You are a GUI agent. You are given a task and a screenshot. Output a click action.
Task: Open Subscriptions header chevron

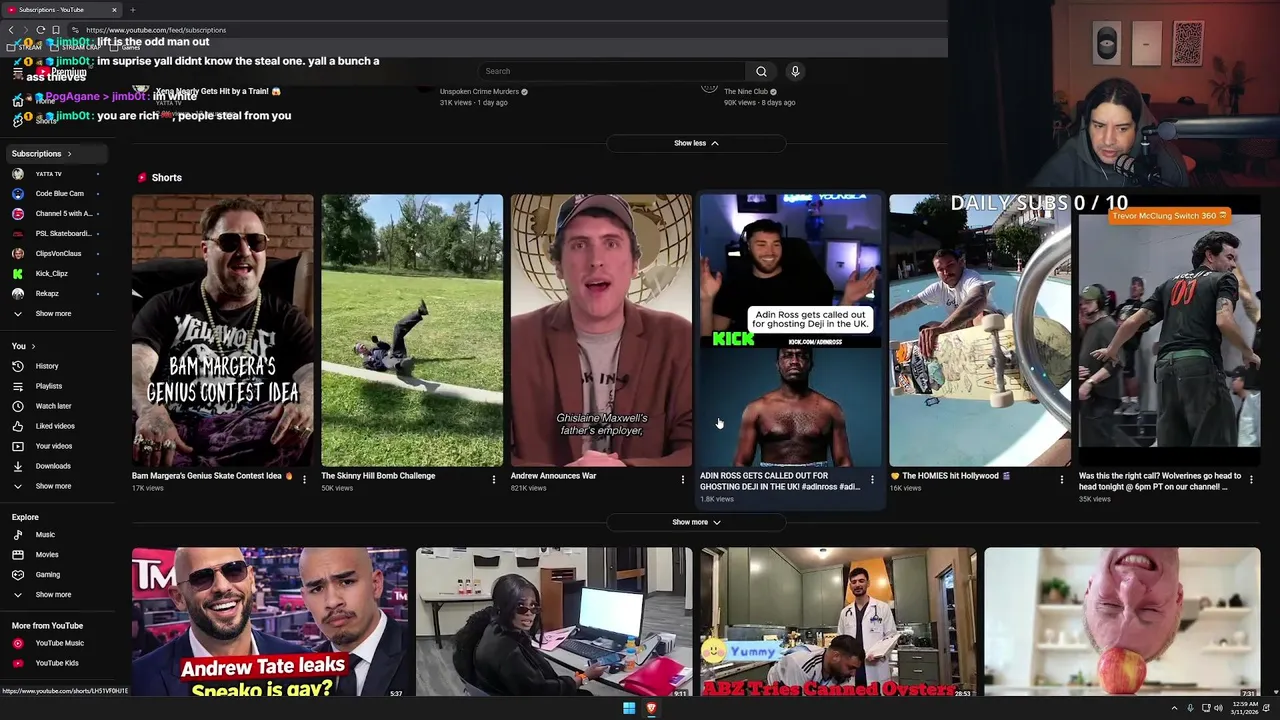[69, 154]
